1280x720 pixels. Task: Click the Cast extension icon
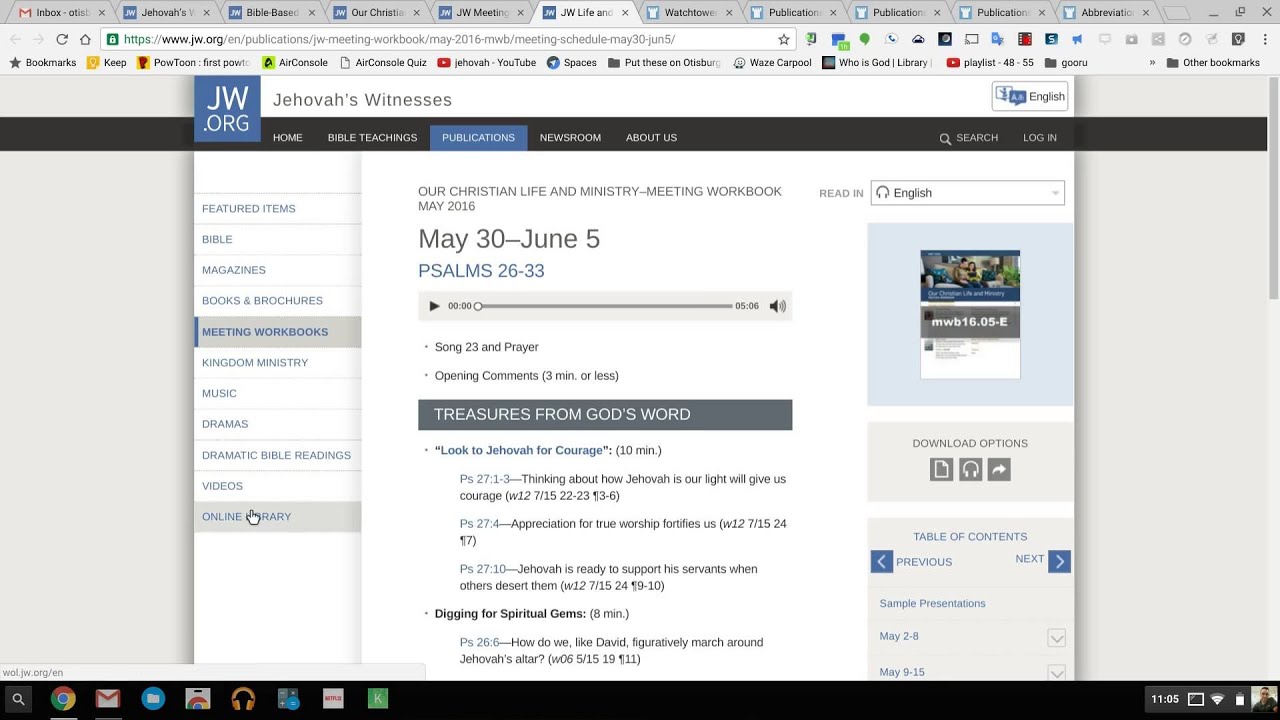point(971,39)
